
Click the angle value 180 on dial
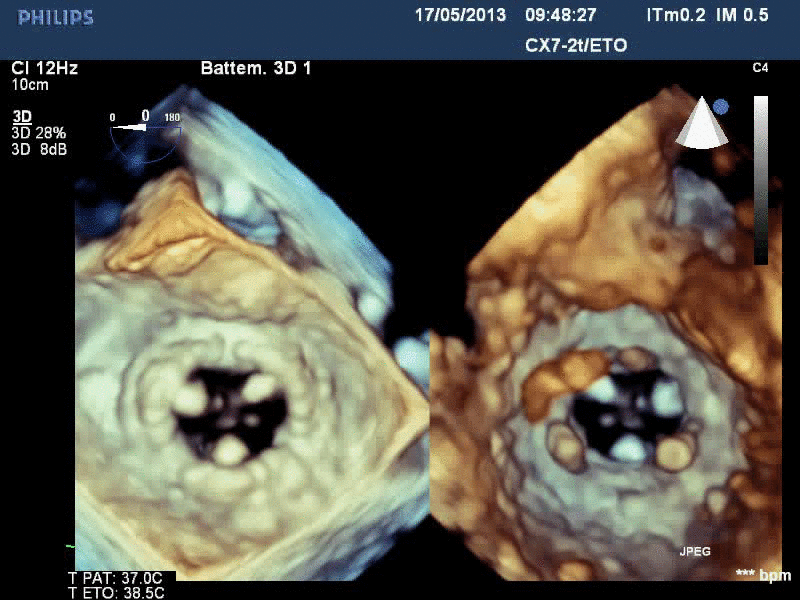pos(172,117)
